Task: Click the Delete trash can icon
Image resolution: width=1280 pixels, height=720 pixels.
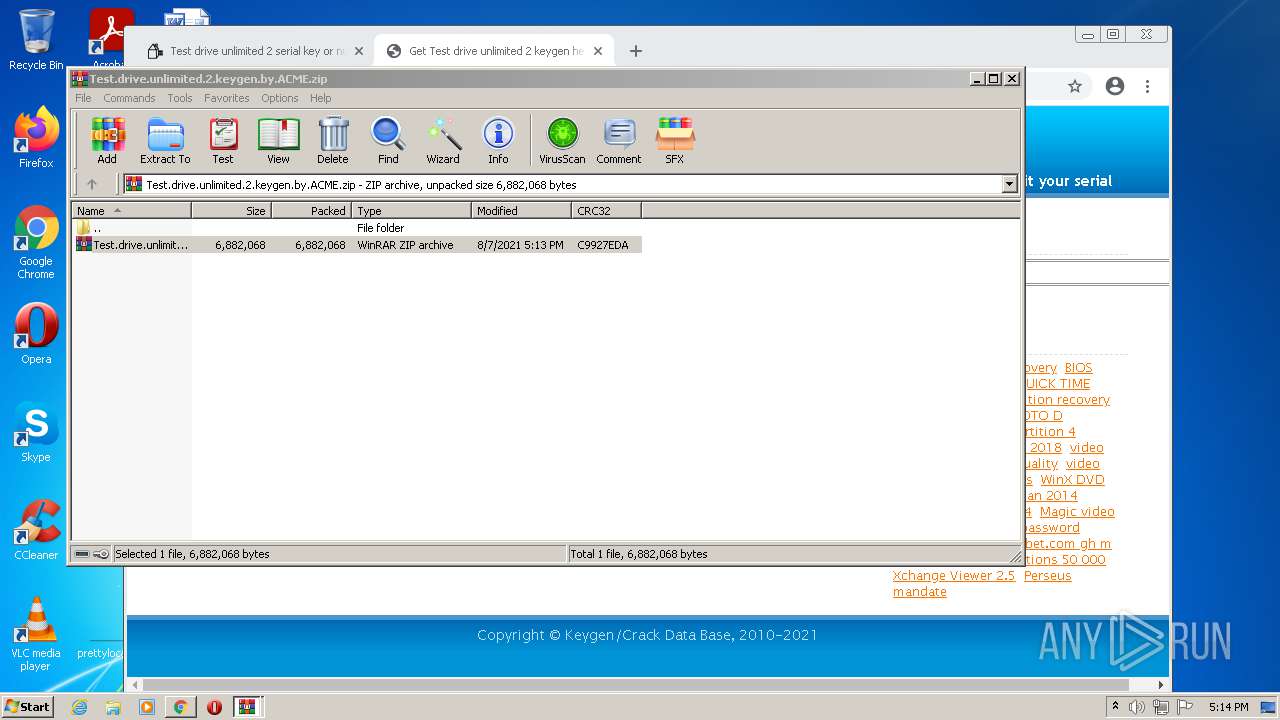Action: tap(333, 140)
